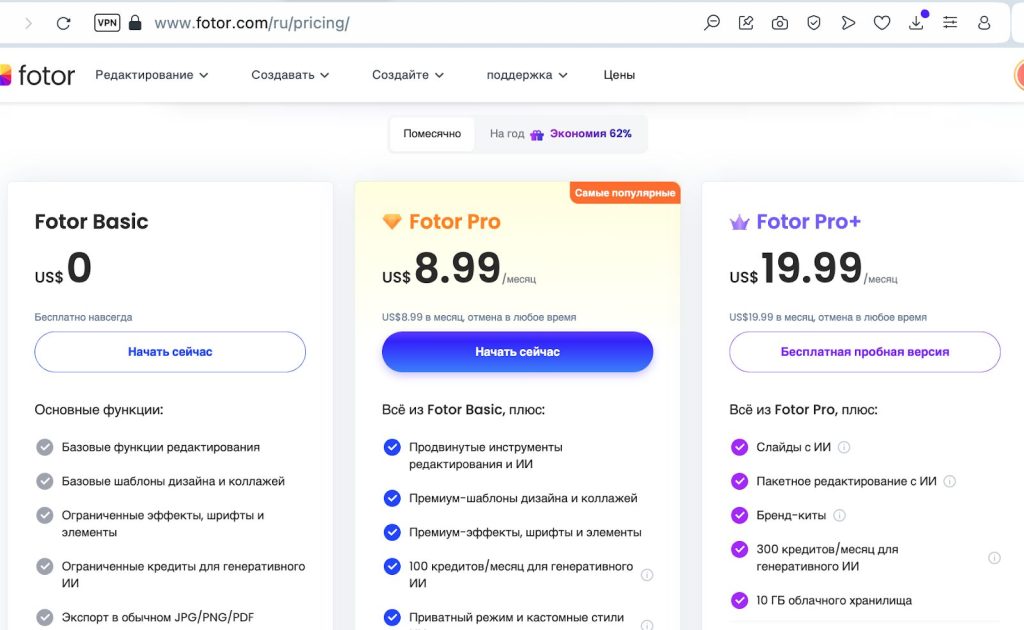Click the Бесплатно навсегда text
The width and height of the screenshot is (1024, 630).
[x=83, y=317]
